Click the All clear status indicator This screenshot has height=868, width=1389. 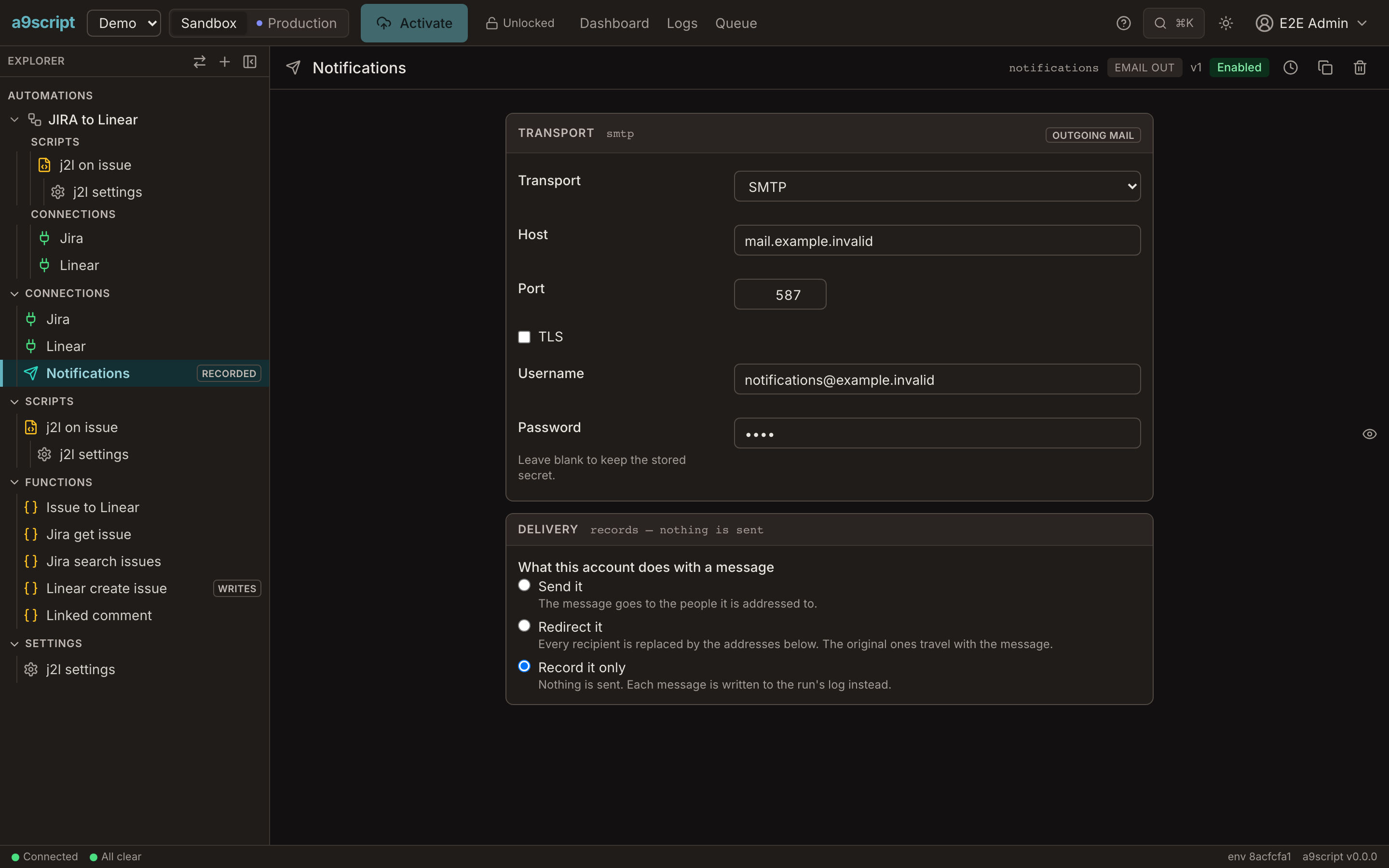[115, 856]
